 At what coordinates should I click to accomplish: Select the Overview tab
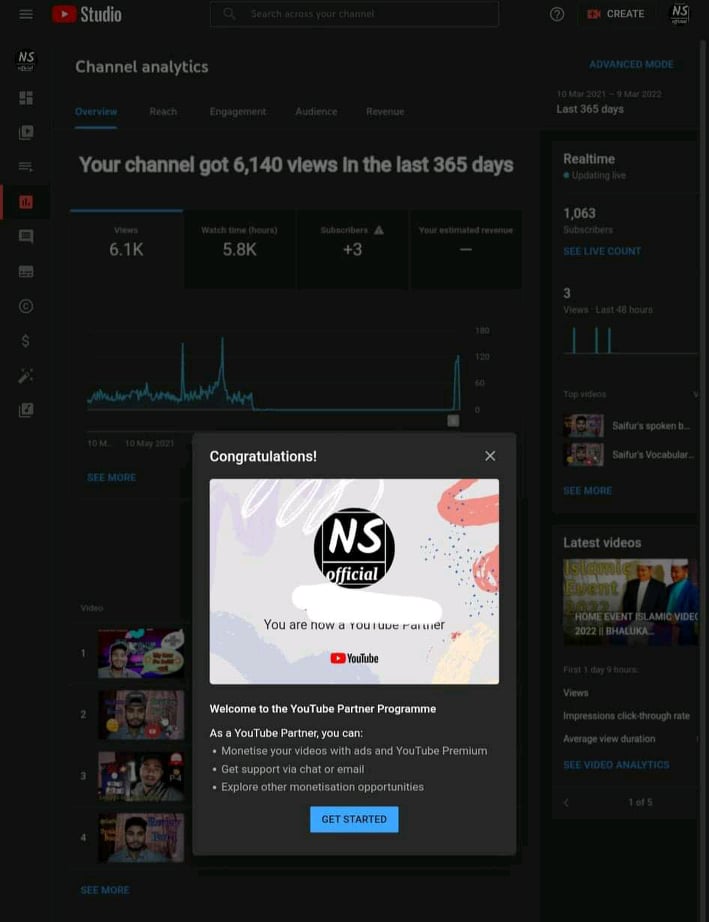[96, 112]
